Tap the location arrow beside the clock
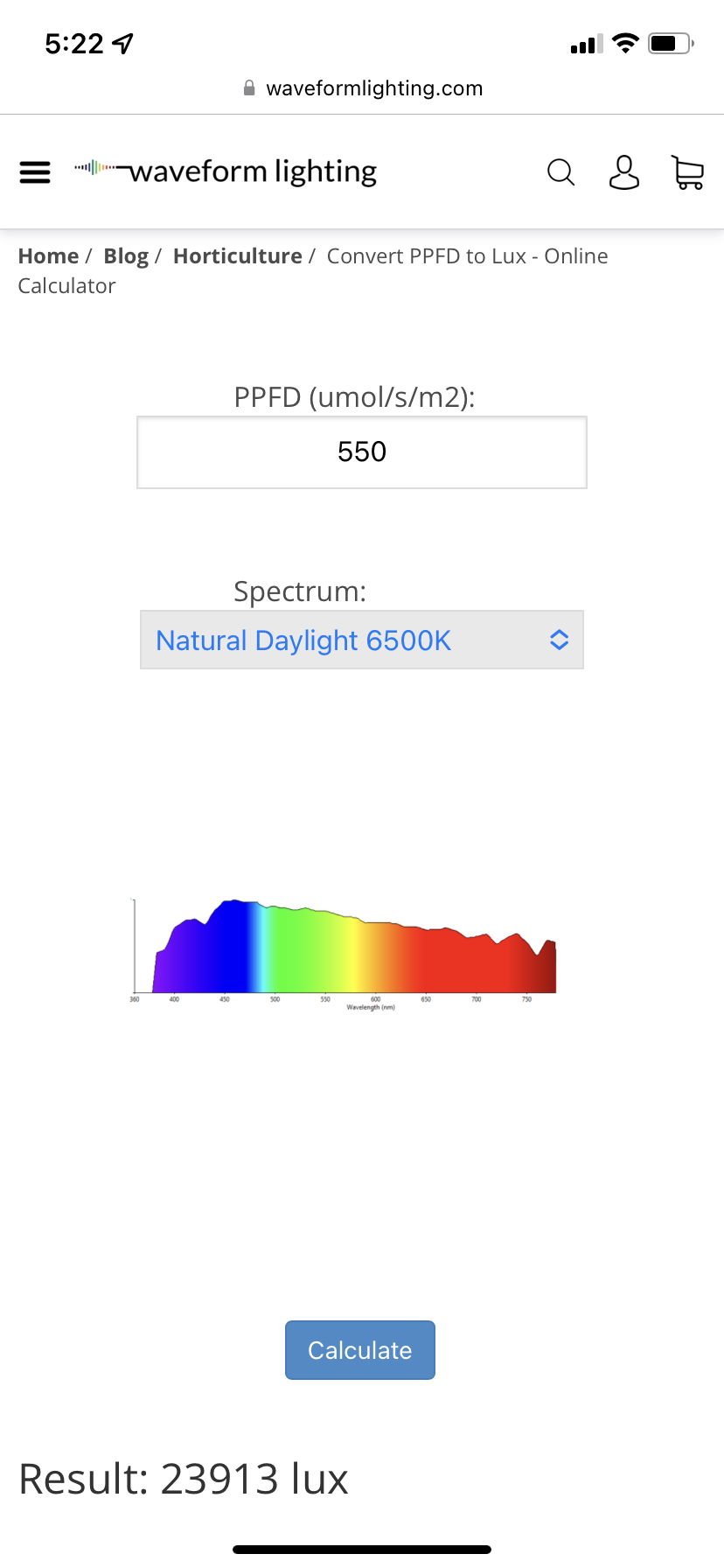 tap(123, 44)
